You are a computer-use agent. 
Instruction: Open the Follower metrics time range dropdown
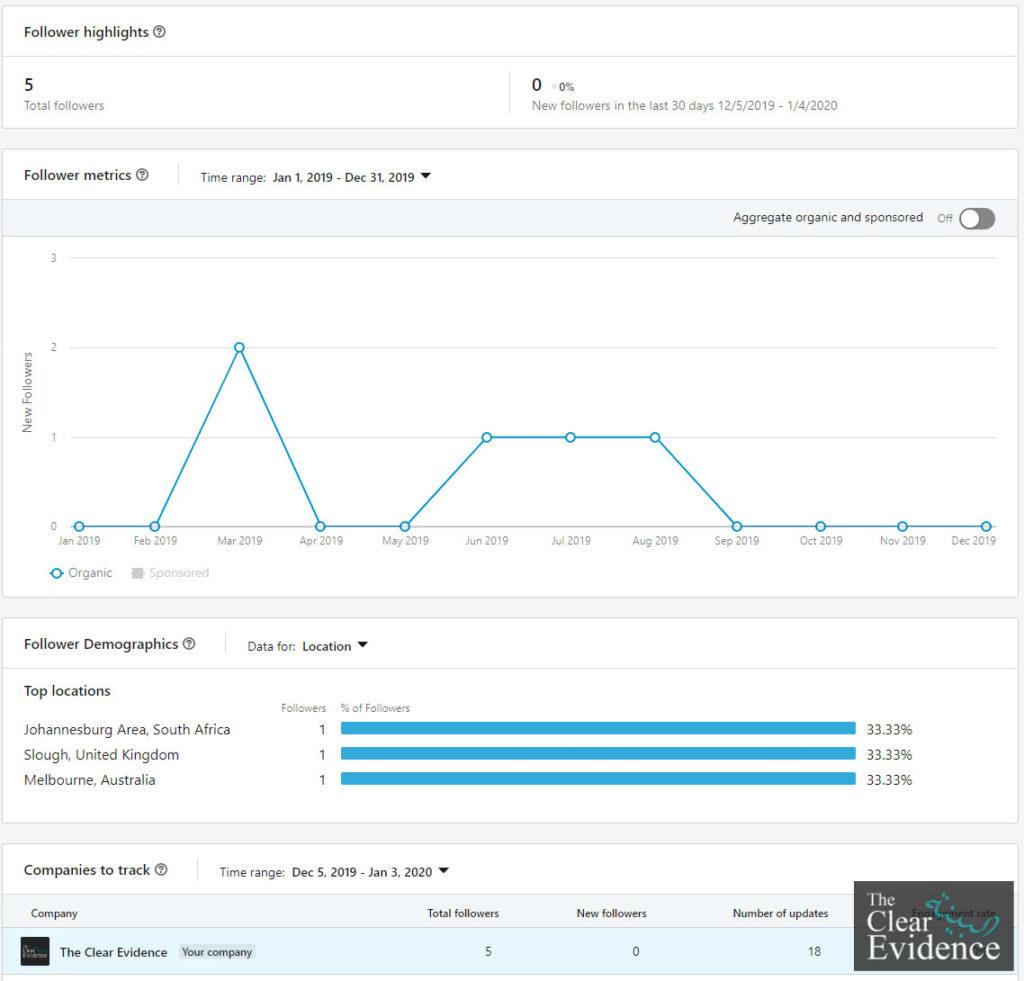[x=351, y=177]
